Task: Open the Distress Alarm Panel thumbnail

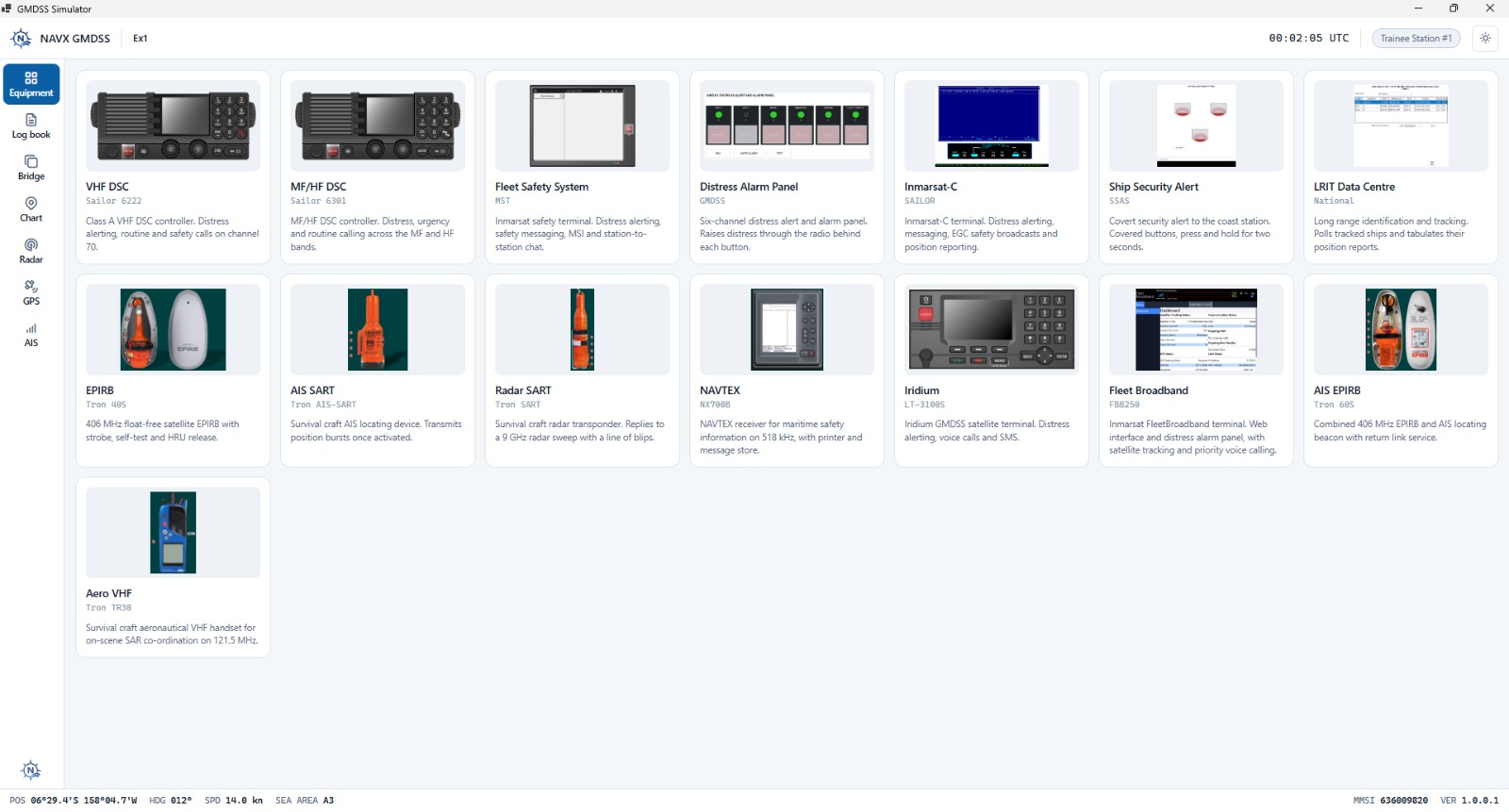Action: pyautogui.click(x=787, y=125)
